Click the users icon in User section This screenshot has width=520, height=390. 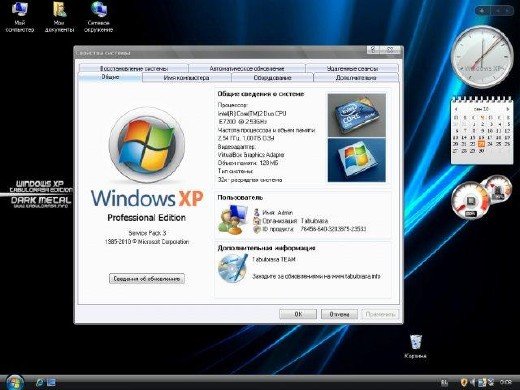point(233,220)
